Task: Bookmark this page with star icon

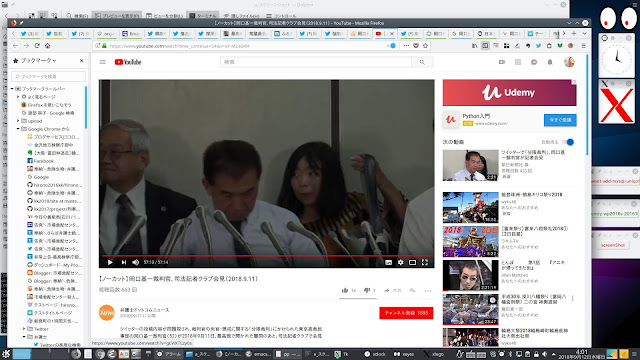Action: [x=425, y=46]
